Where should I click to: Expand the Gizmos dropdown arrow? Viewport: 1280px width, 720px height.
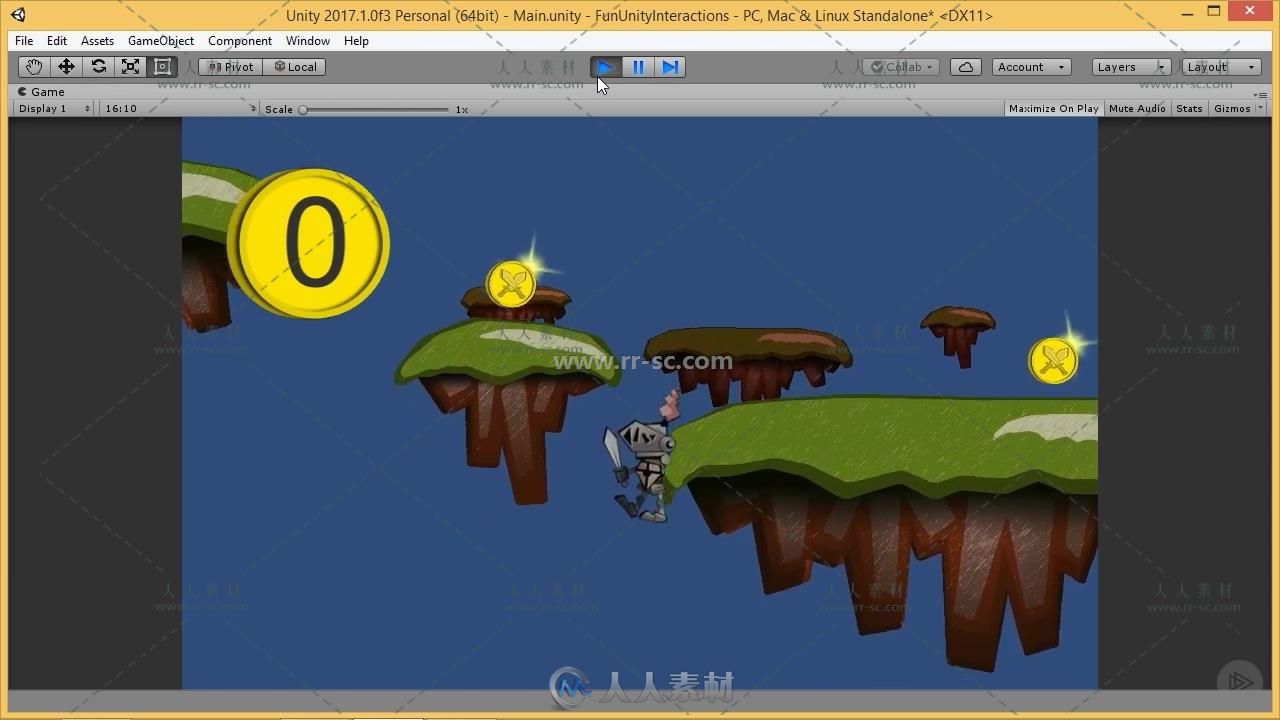(1260, 108)
